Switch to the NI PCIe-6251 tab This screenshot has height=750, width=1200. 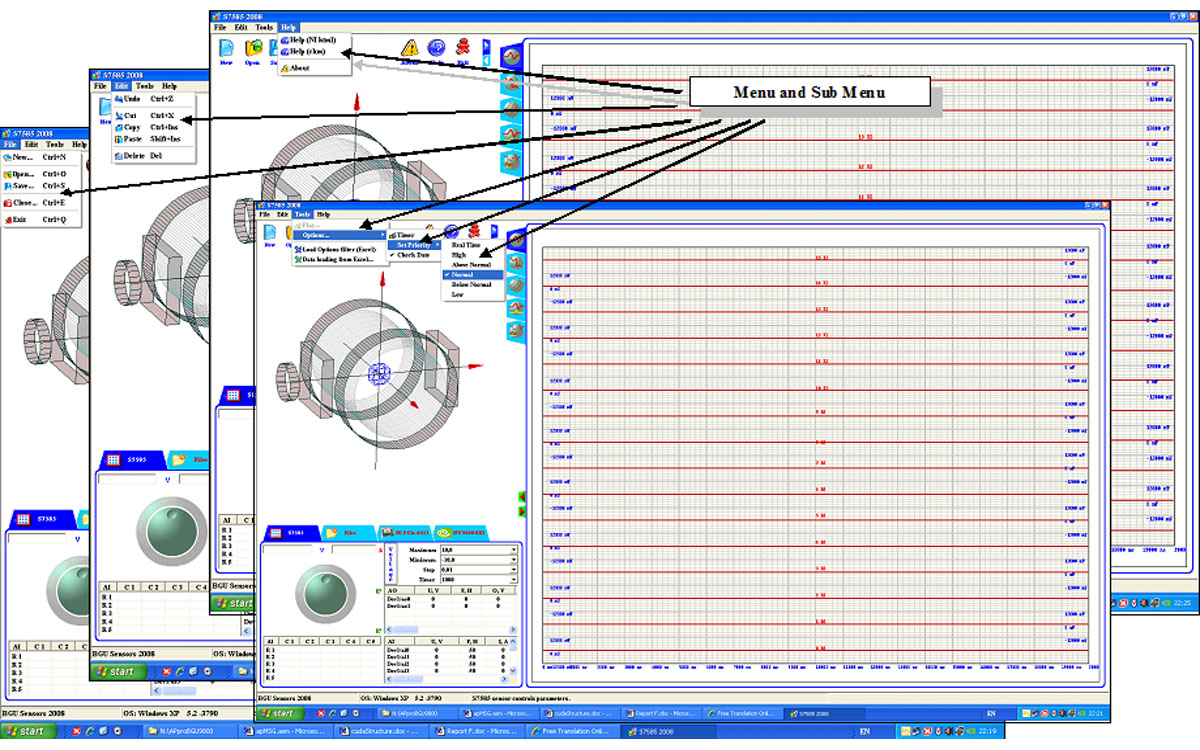coord(404,534)
